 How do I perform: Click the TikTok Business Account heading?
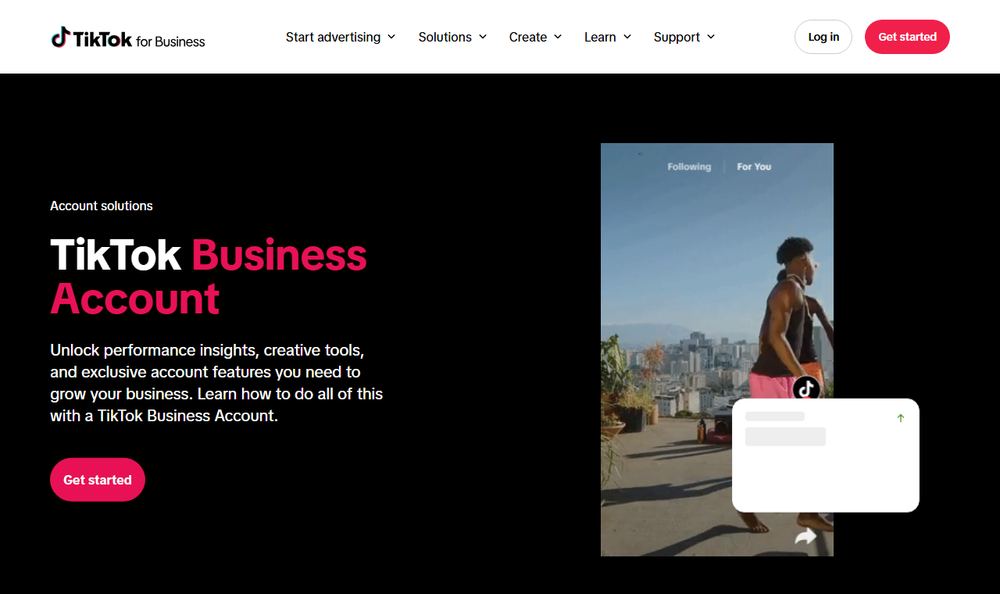coord(209,276)
